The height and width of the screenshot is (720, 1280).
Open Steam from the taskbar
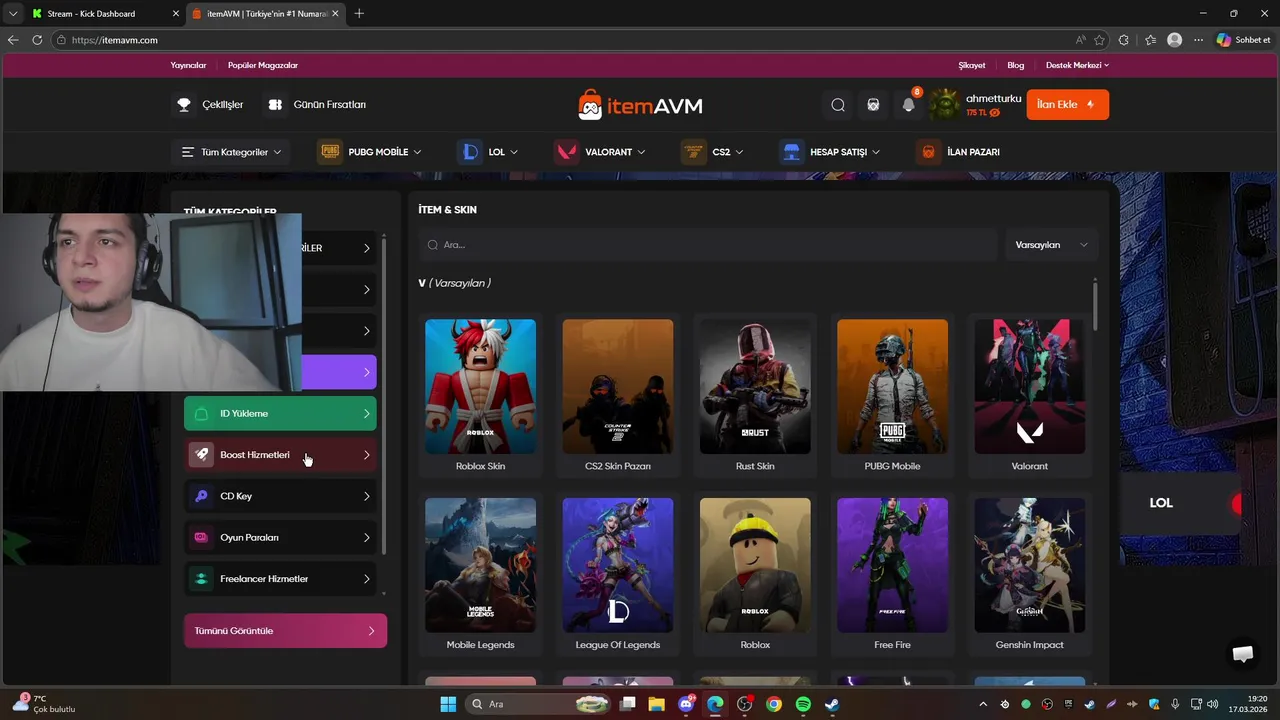click(x=832, y=704)
